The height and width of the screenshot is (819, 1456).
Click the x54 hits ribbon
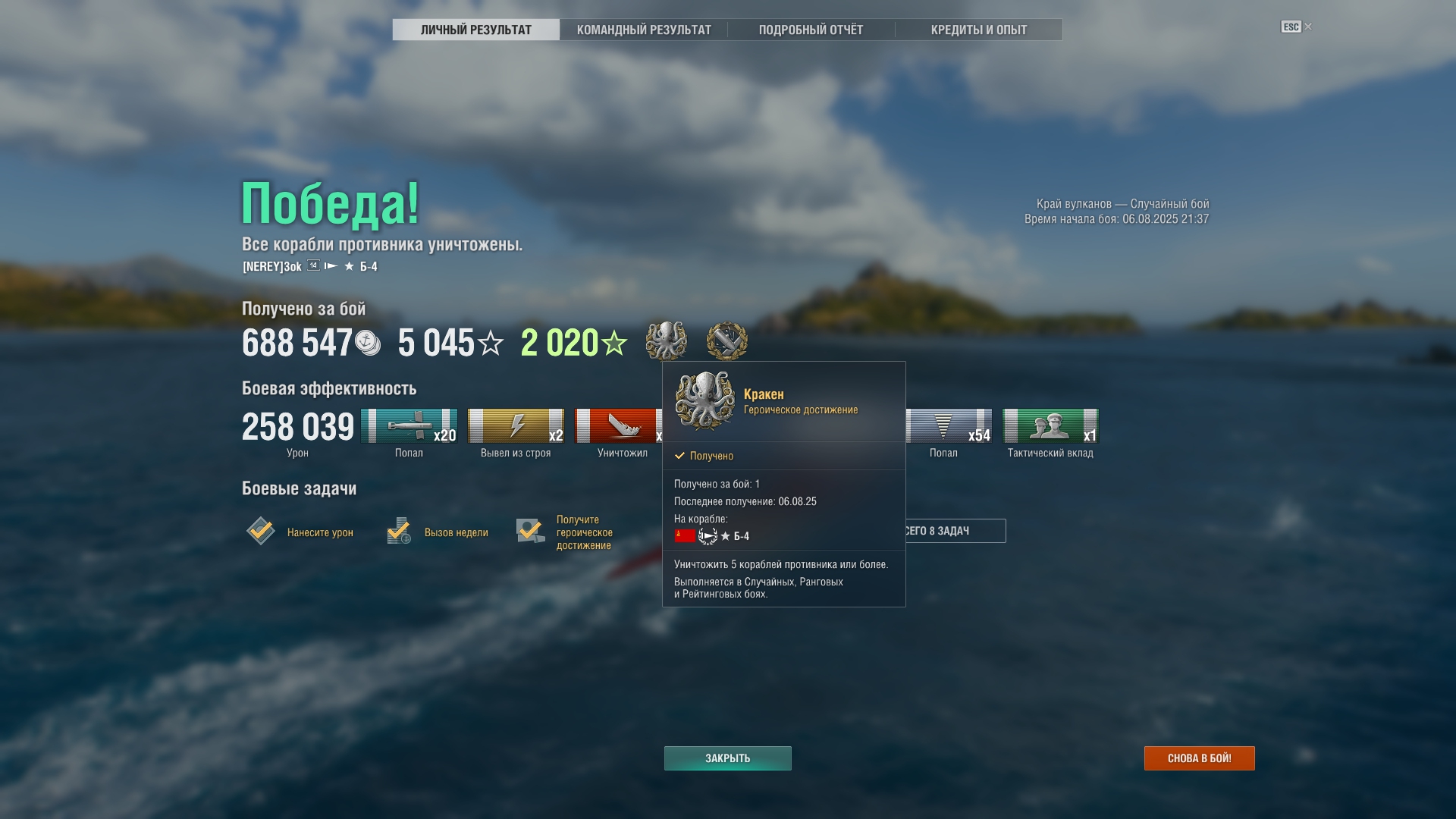(x=949, y=426)
